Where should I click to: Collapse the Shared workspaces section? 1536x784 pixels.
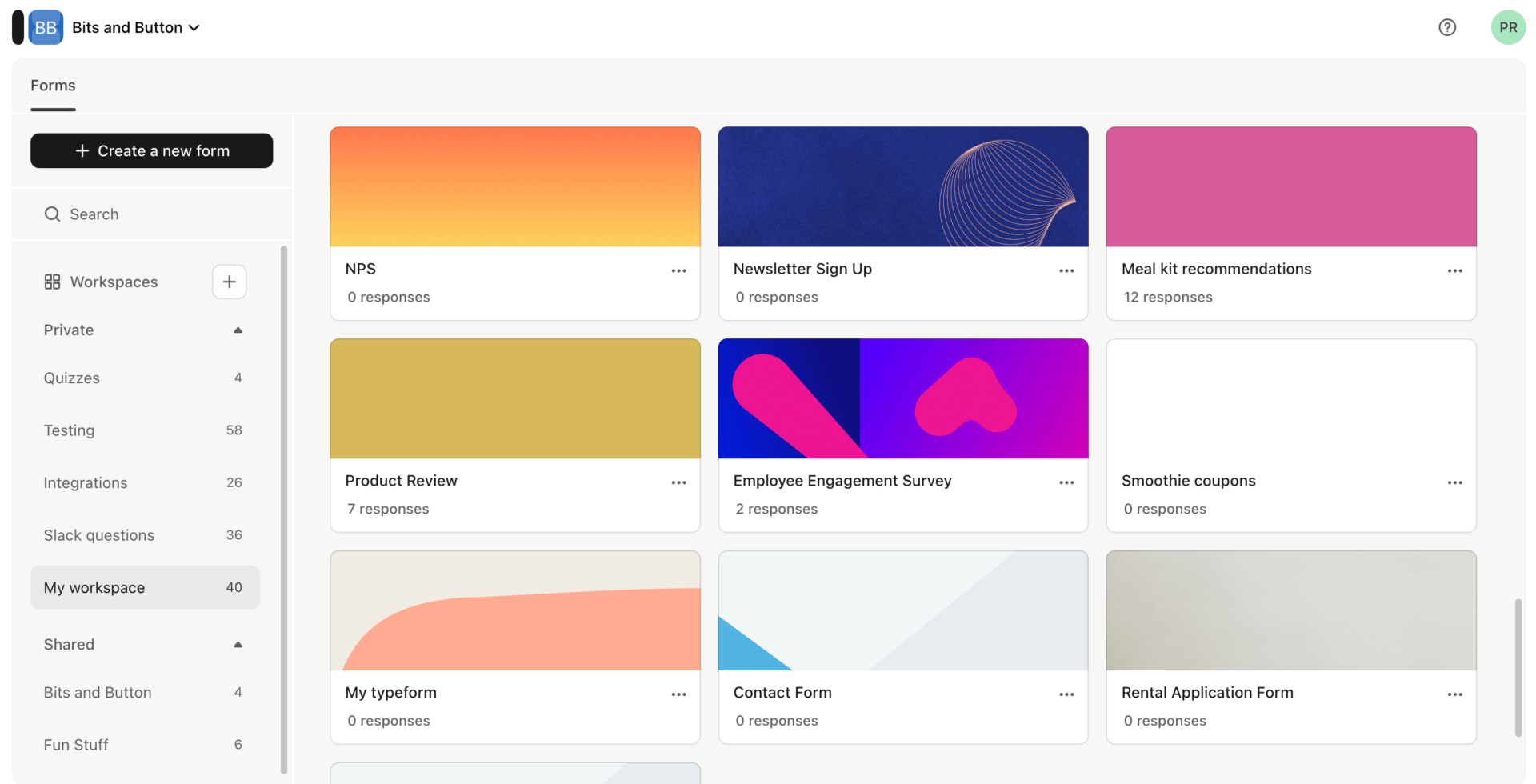tap(238, 643)
